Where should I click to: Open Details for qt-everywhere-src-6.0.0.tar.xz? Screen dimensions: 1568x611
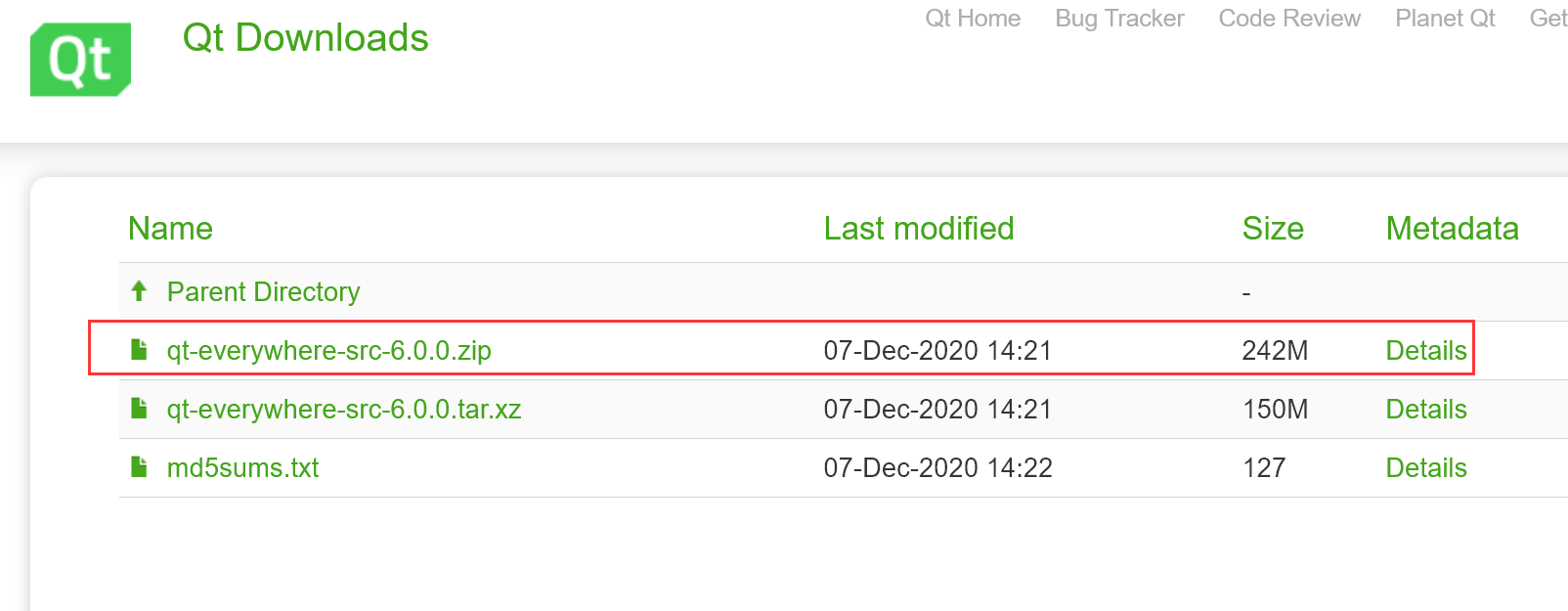tap(1425, 410)
